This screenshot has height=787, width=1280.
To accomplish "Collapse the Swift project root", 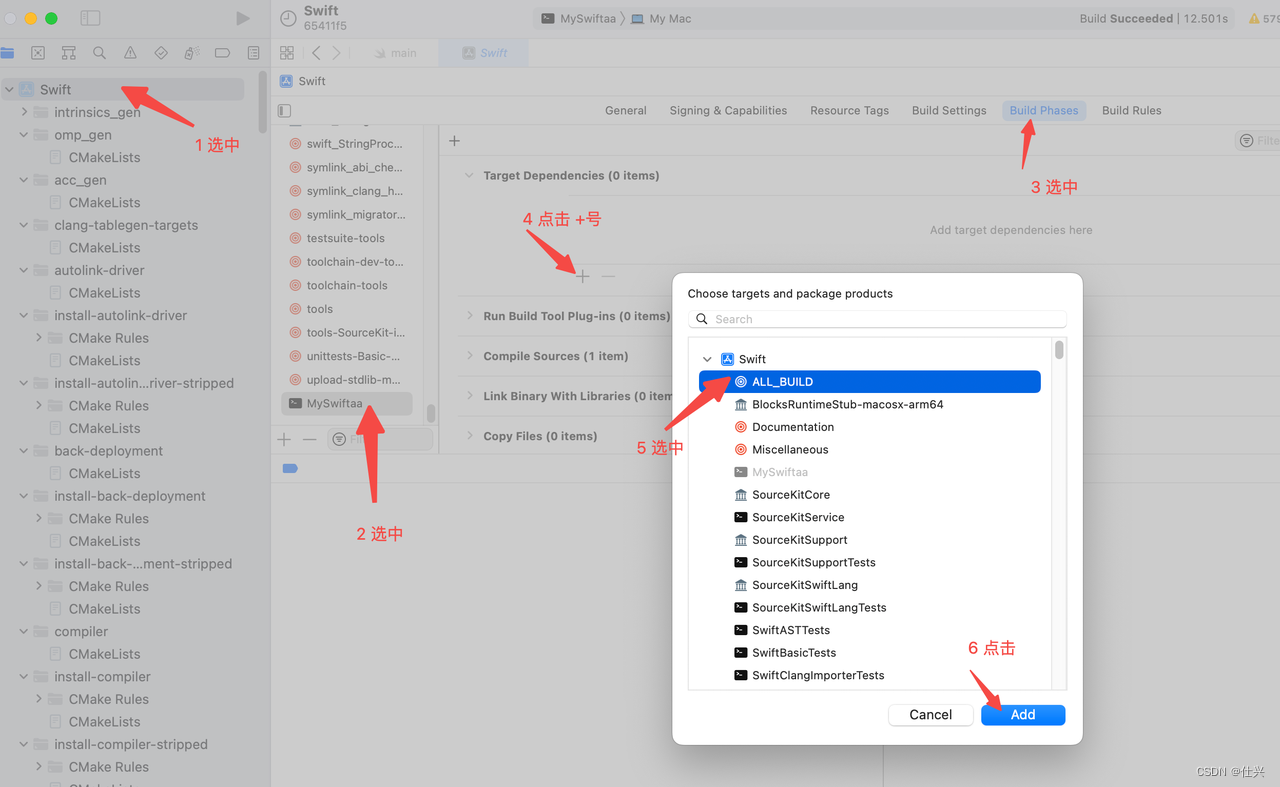I will click(9, 89).
